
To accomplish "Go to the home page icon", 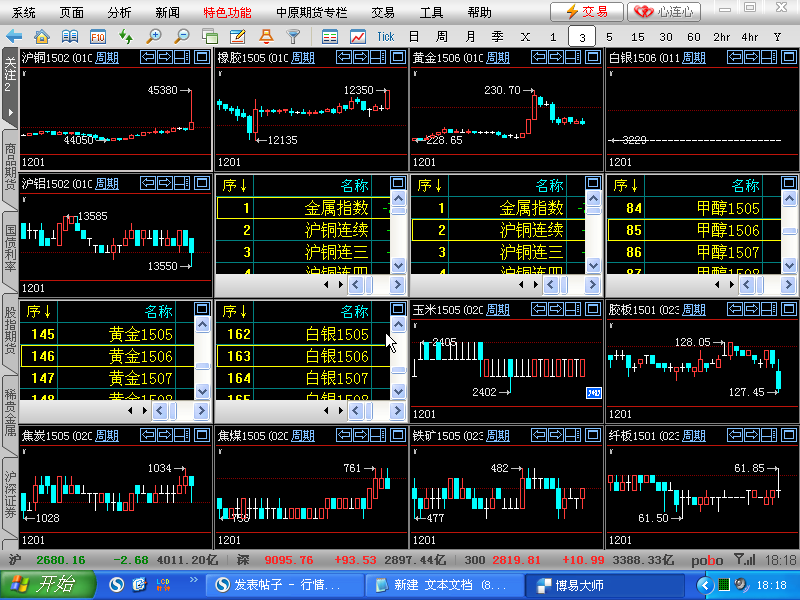I will 41,36.
